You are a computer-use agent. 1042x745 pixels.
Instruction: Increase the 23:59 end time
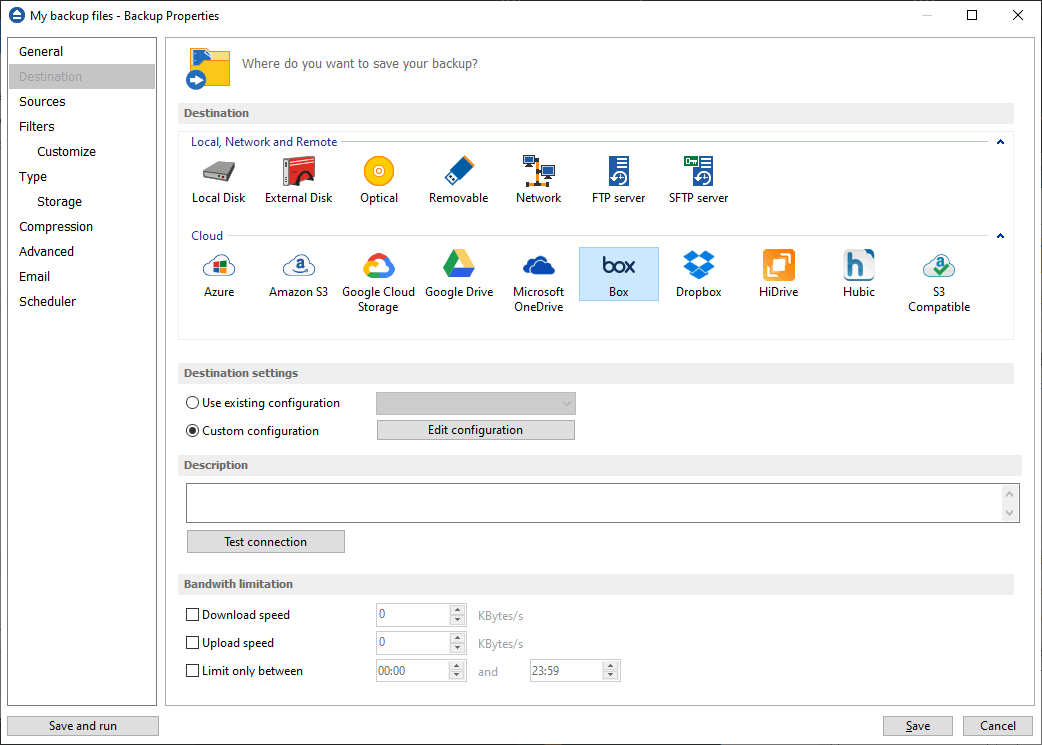pyautogui.click(x=611, y=665)
